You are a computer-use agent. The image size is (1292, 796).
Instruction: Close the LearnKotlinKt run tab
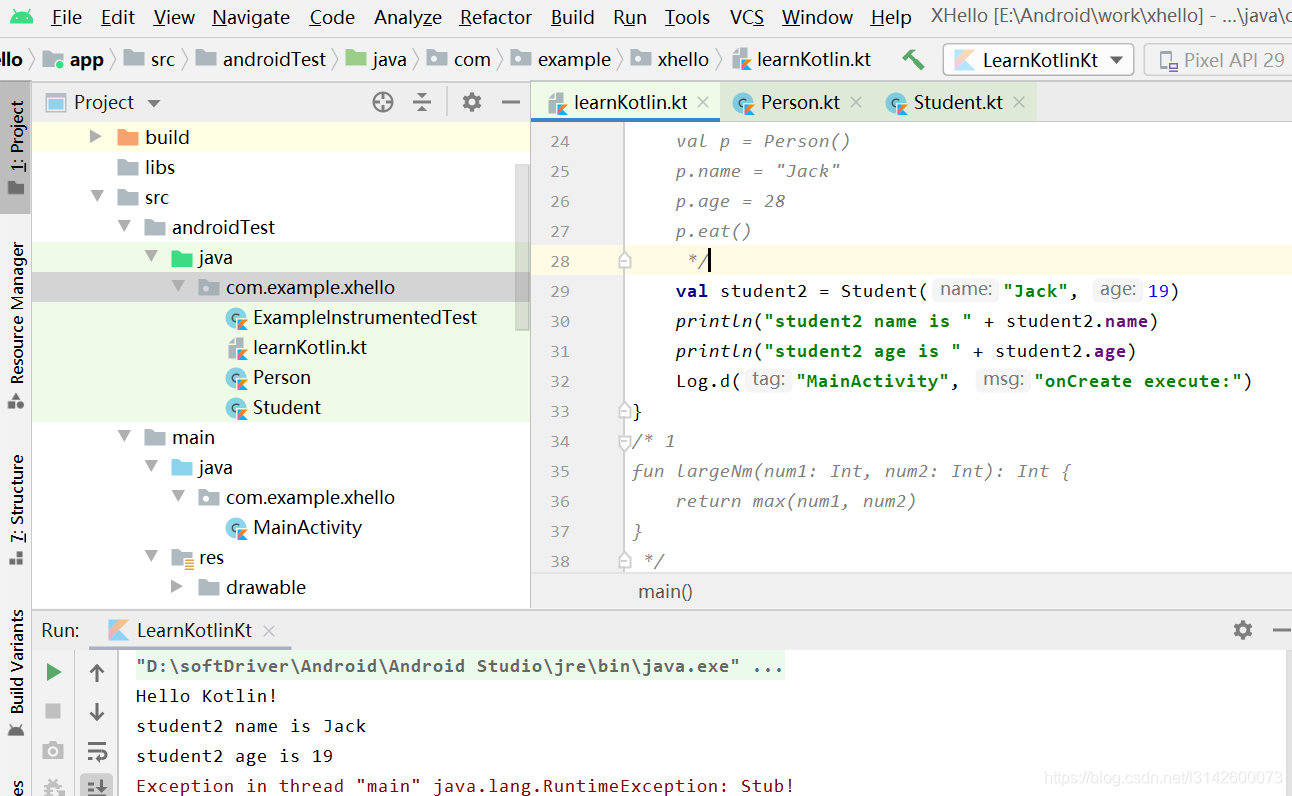(x=270, y=630)
